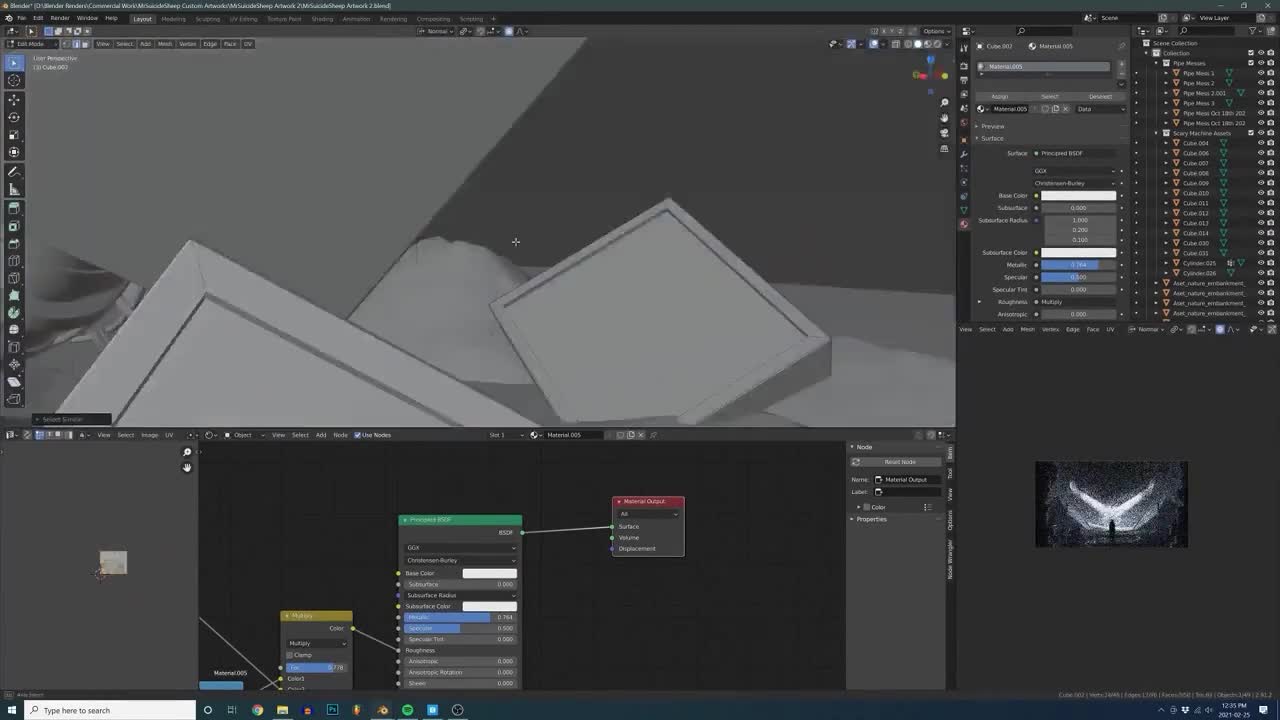Open the Modifier properties wrench tab
This screenshot has width=1280, height=720.
coord(964,154)
